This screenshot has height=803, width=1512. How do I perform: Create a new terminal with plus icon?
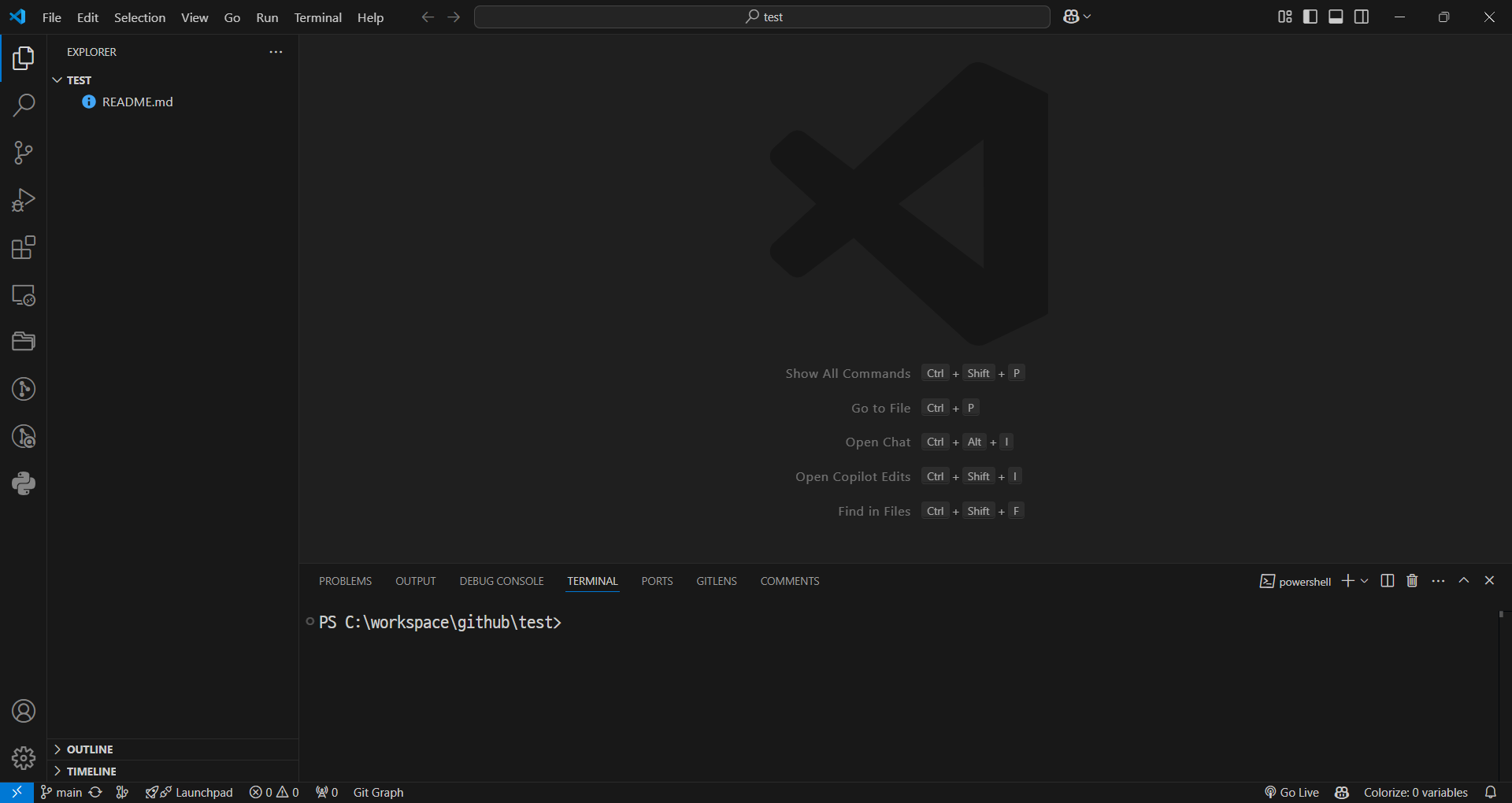1348,580
